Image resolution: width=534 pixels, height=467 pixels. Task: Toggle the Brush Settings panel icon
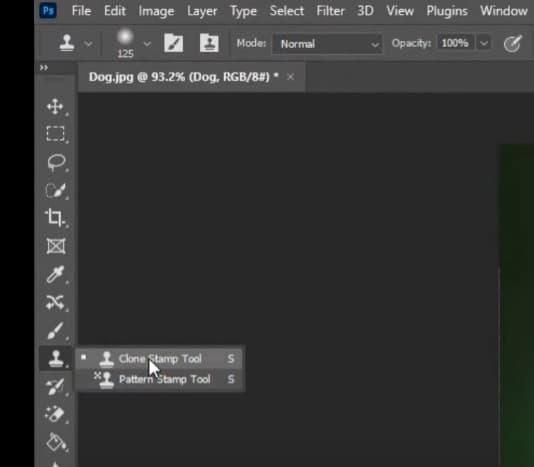[x=174, y=43]
